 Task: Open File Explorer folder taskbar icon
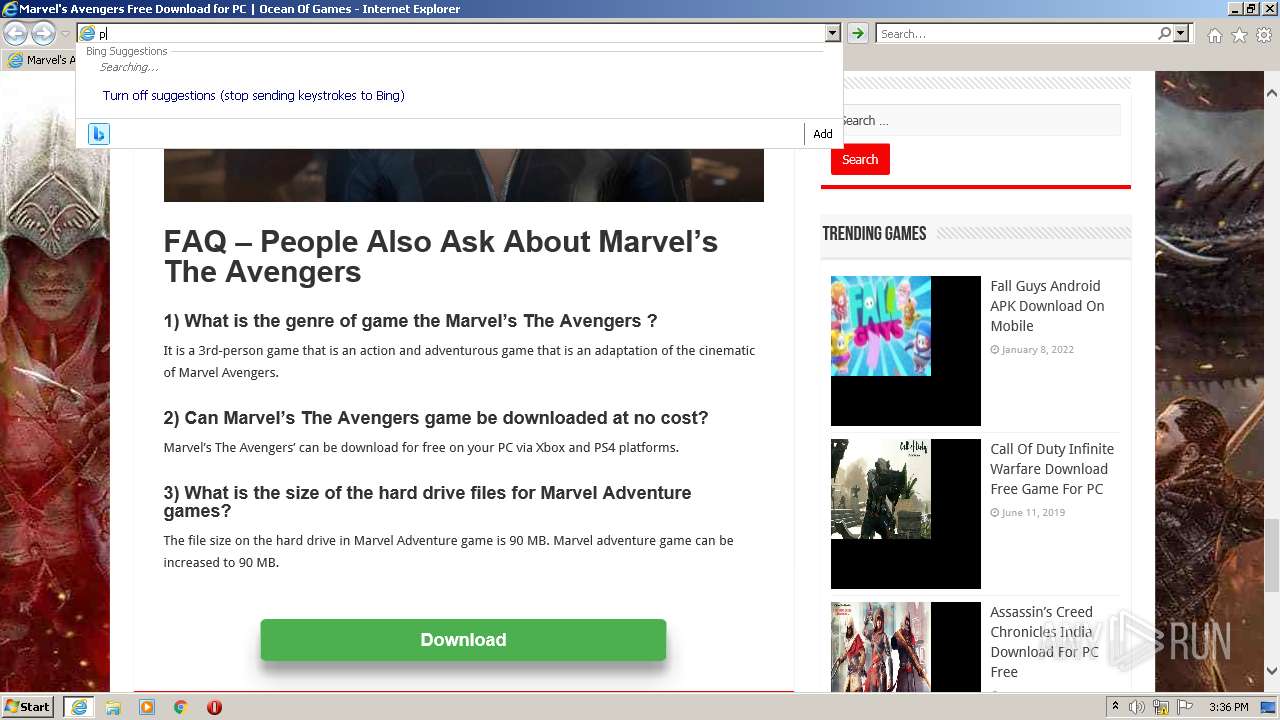113,707
